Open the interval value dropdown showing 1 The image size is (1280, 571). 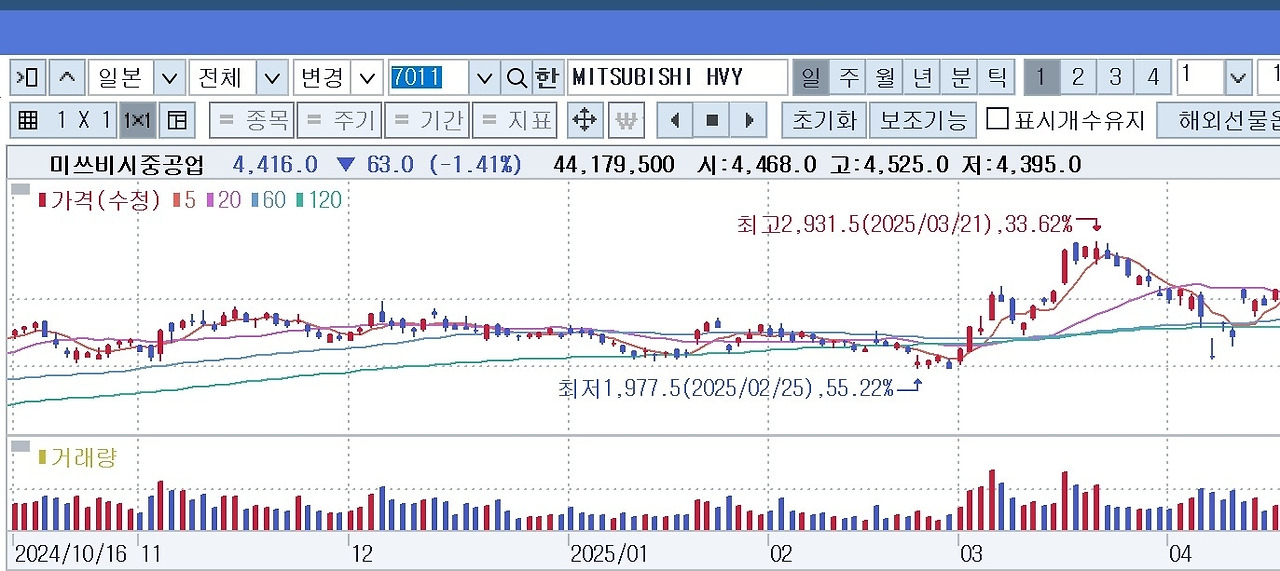coord(1238,77)
